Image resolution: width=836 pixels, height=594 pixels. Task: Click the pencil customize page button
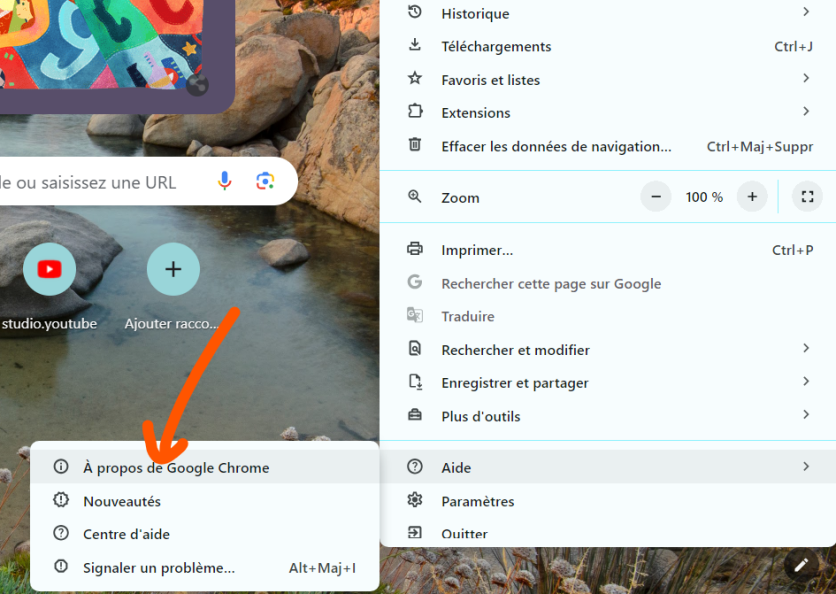pyautogui.click(x=801, y=565)
